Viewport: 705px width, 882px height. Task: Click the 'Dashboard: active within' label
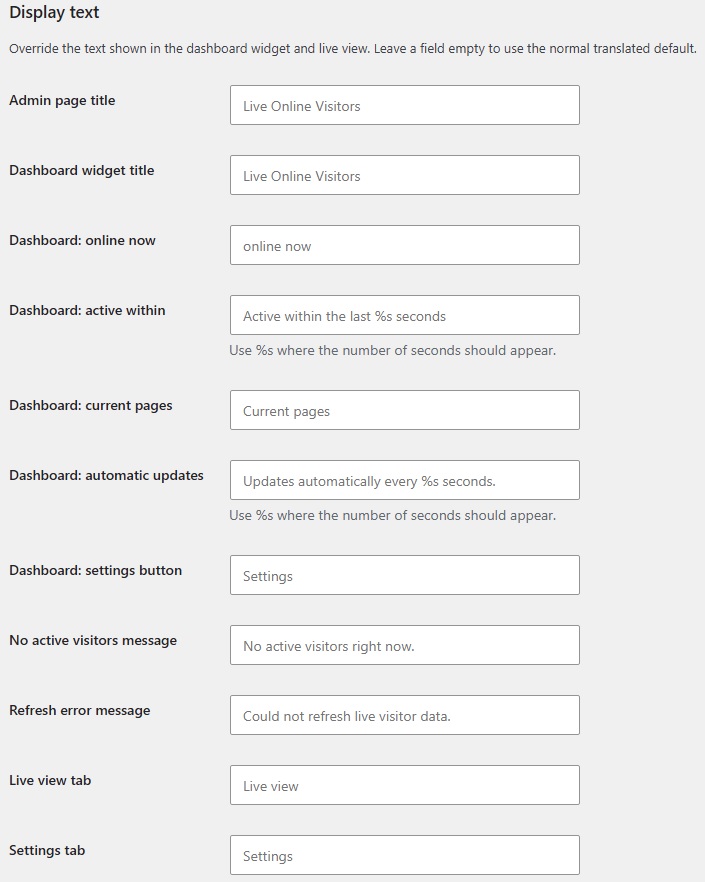coord(87,310)
